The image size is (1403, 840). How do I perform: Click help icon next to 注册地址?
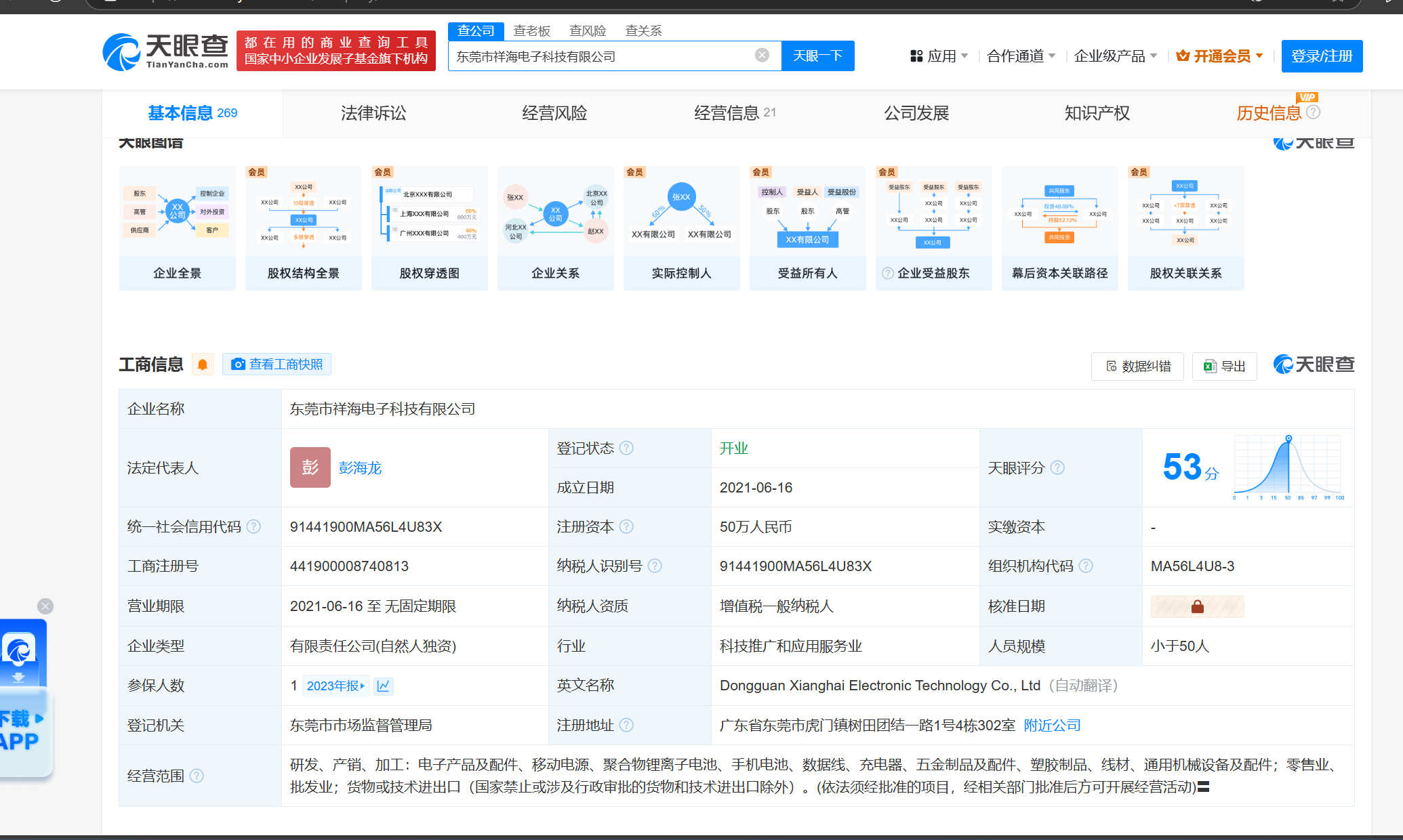pos(627,725)
